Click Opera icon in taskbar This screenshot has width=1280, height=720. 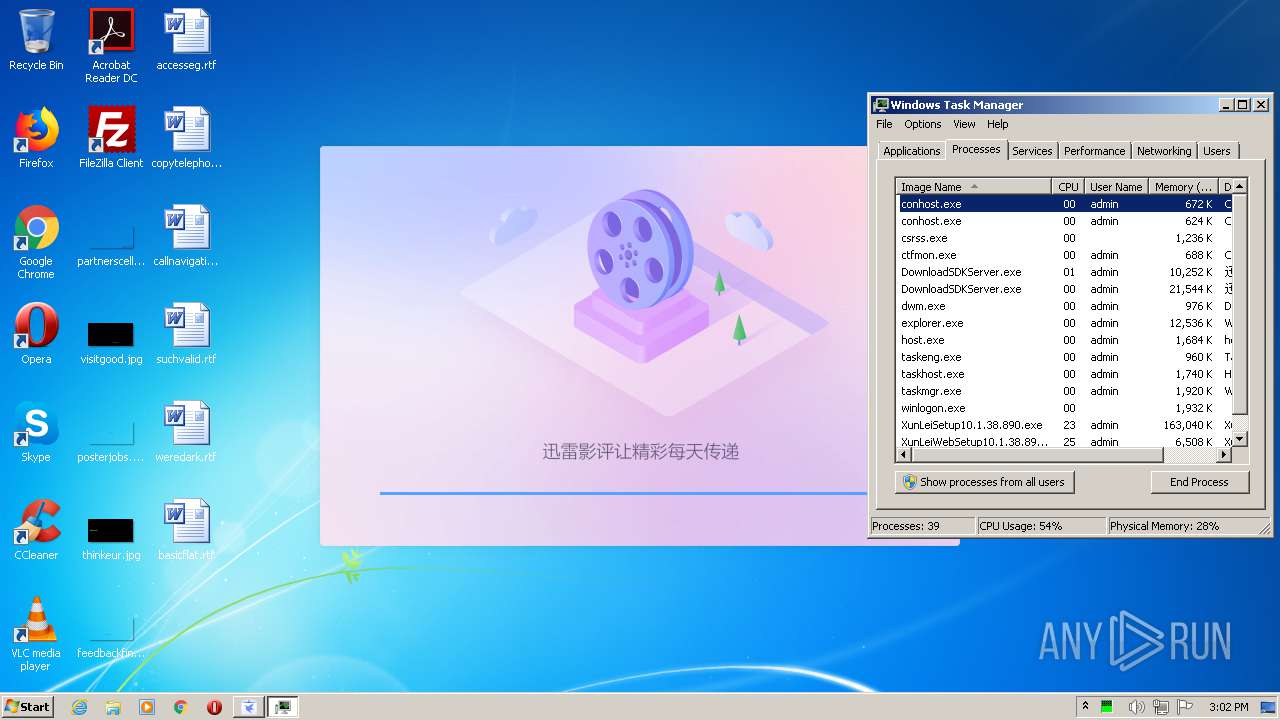(214, 707)
